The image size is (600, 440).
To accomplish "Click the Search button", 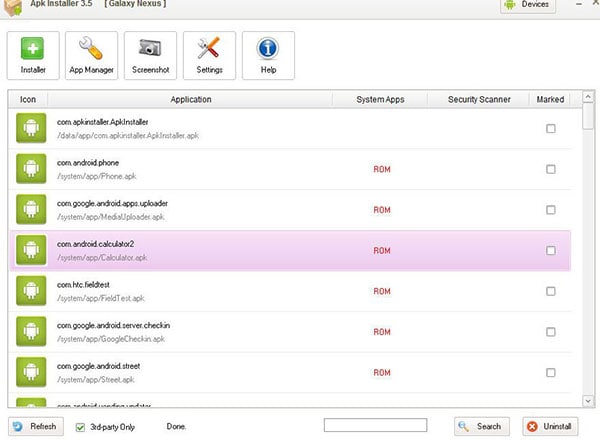I will pyautogui.click(x=482, y=426).
